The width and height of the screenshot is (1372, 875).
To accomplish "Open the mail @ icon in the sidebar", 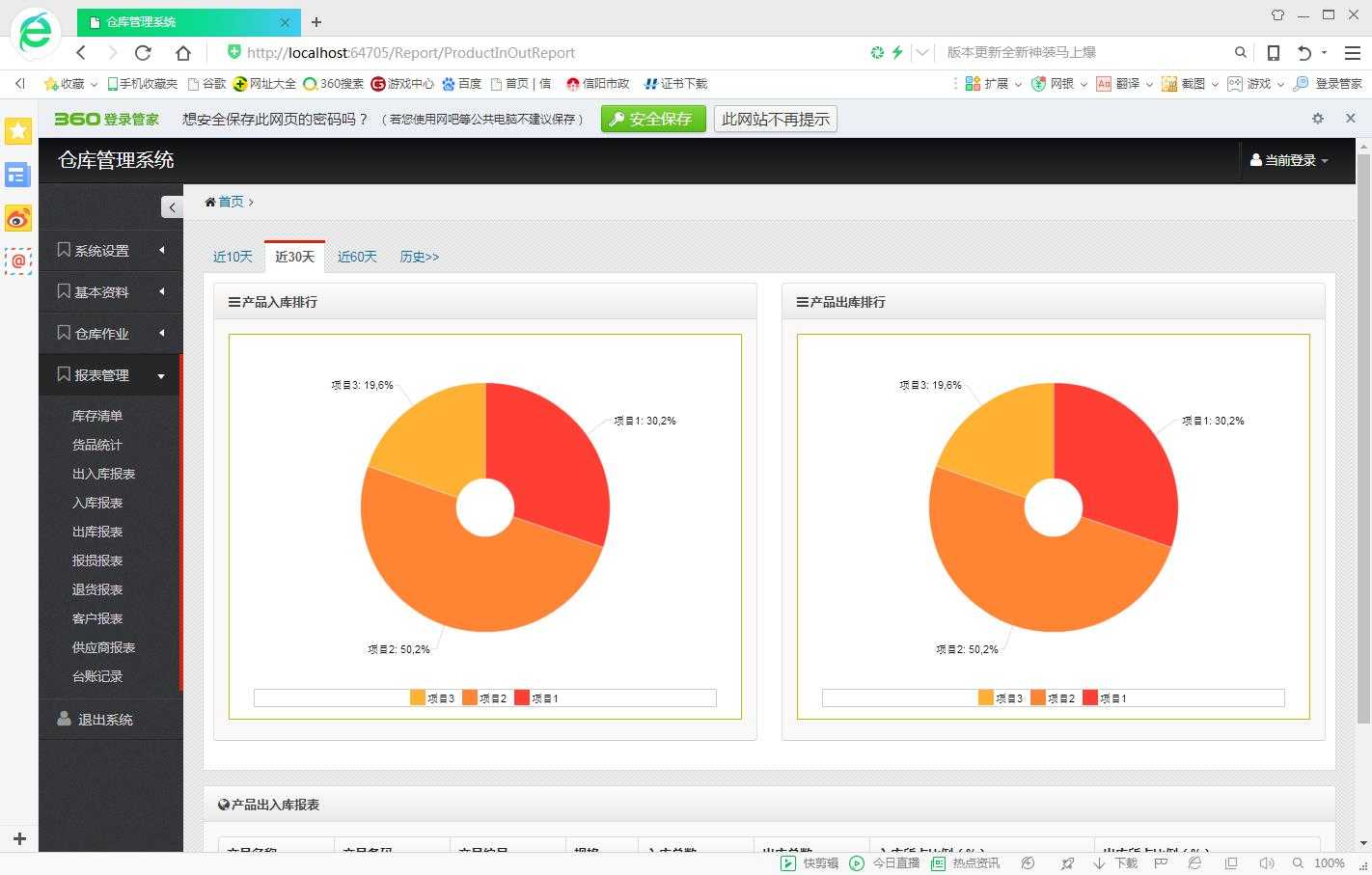I will point(18,260).
